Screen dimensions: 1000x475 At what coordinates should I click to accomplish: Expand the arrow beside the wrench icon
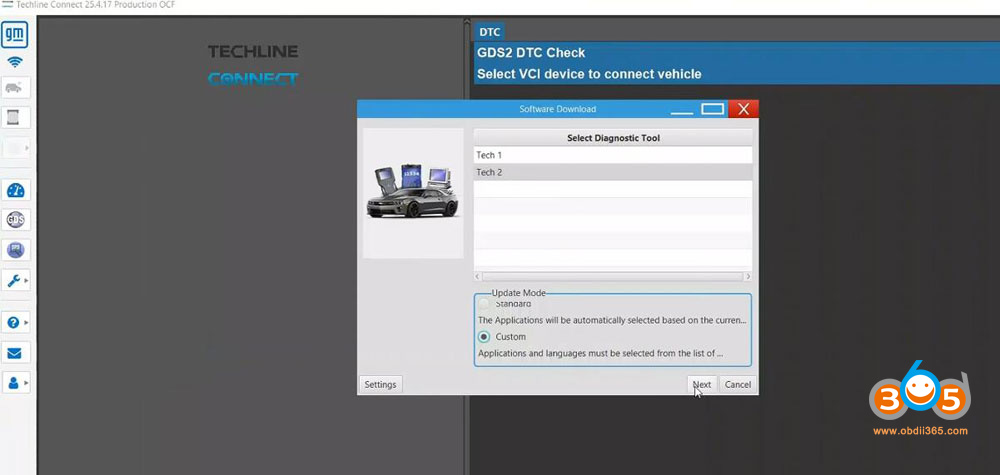point(26,280)
